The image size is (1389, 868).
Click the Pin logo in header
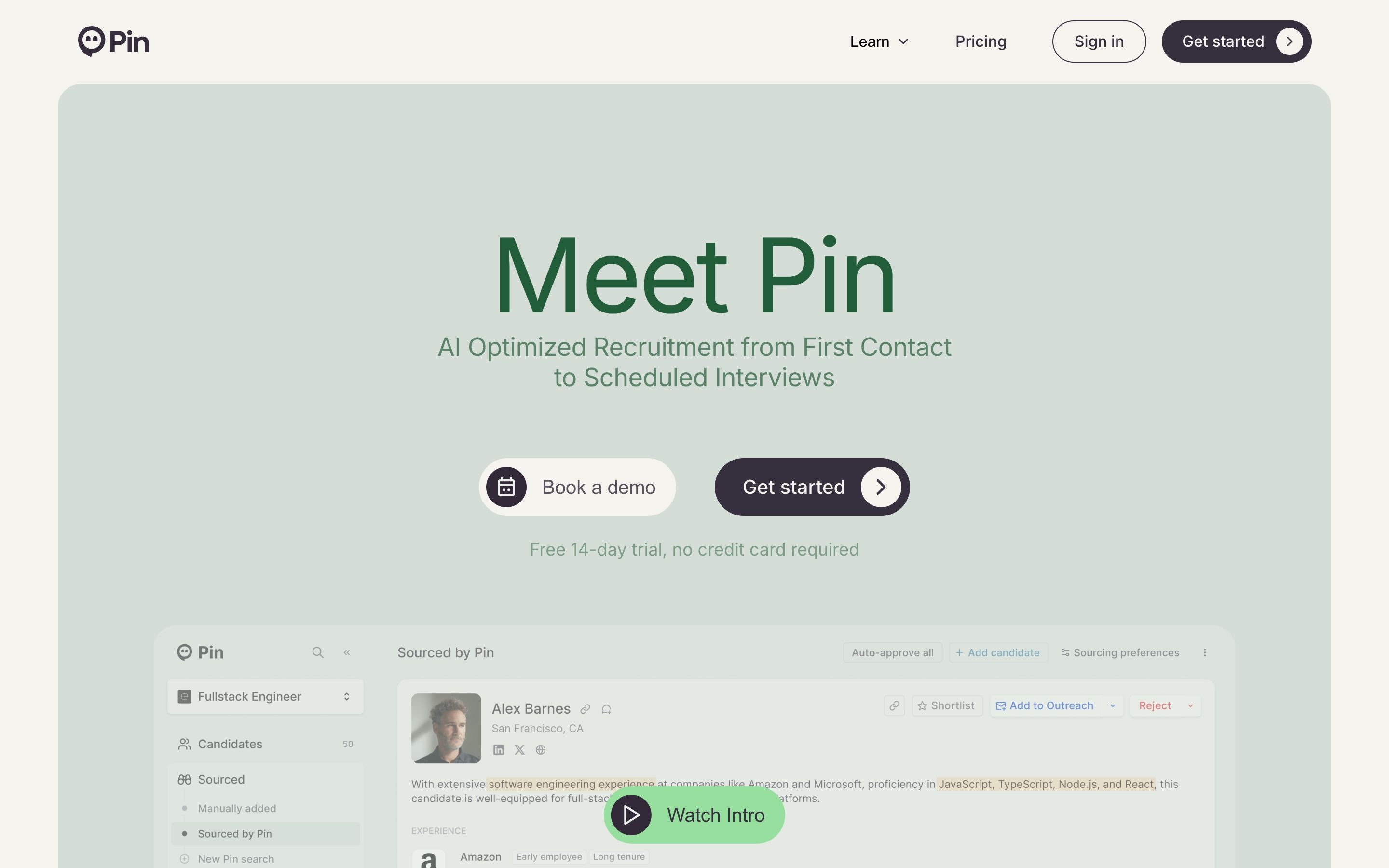(114, 41)
